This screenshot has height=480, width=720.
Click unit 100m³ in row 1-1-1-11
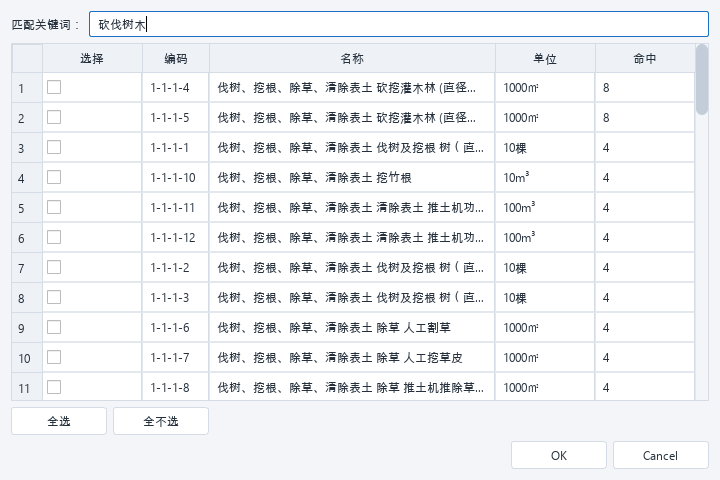pyautogui.click(x=545, y=208)
